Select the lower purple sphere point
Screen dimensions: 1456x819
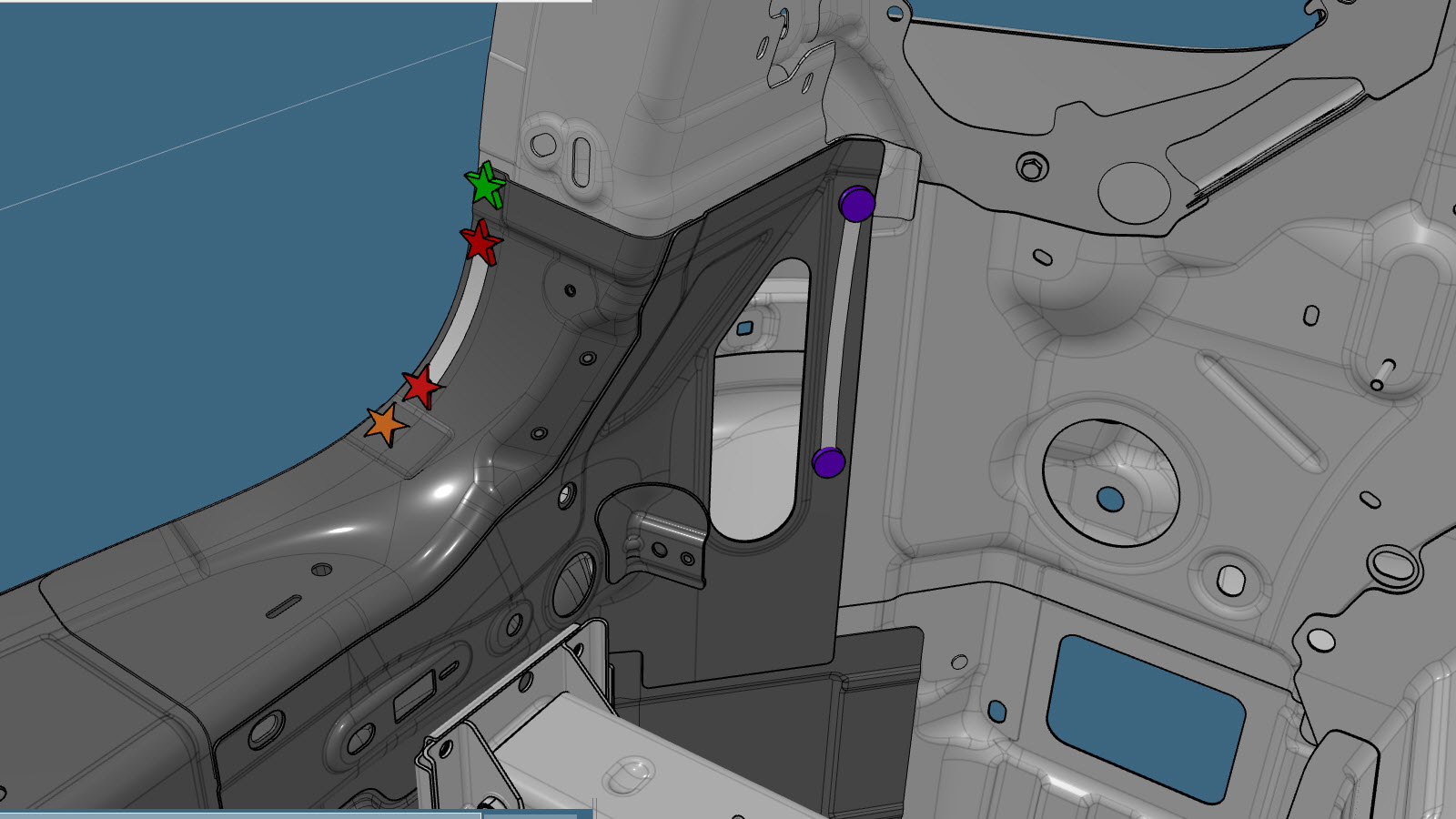(x=828, y=462)
